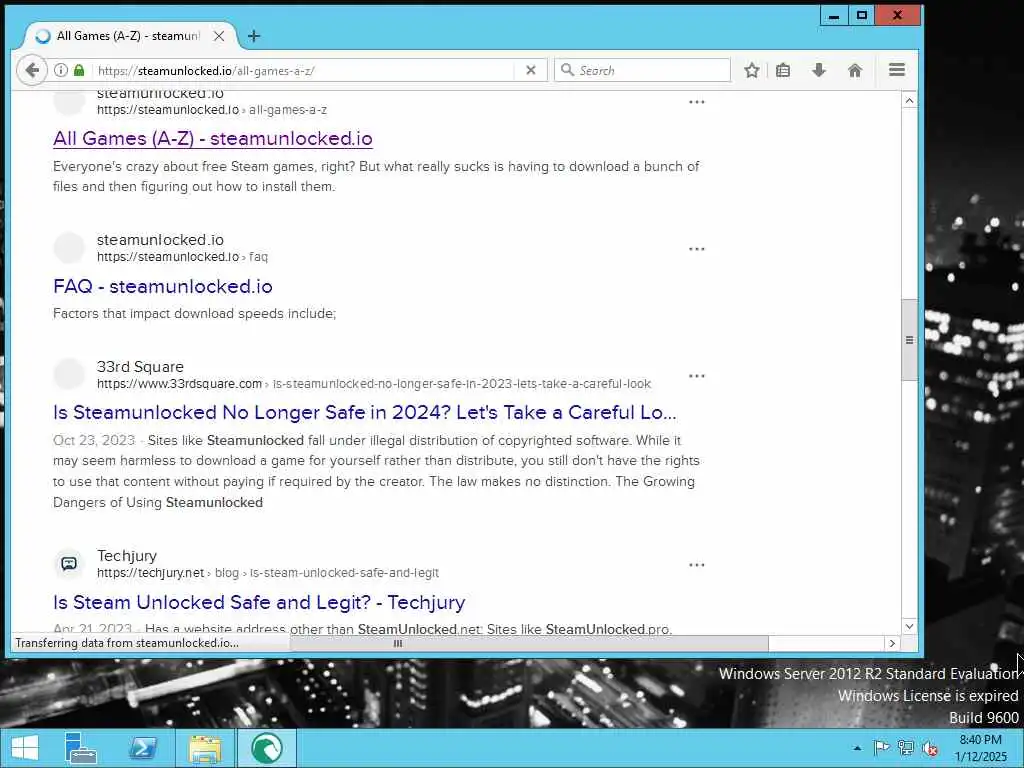Stop loading with the X in address bar
This screenshot has height=768, width=1024.
(531, 70)
